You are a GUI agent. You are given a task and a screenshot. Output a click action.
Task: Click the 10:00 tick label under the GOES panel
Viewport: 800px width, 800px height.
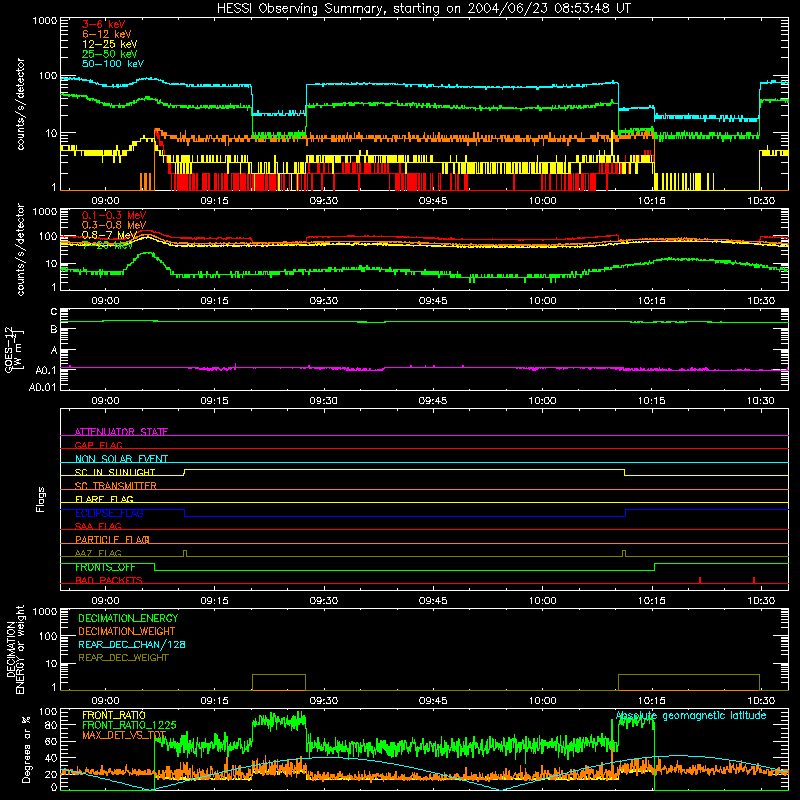[x=542, y=401]
